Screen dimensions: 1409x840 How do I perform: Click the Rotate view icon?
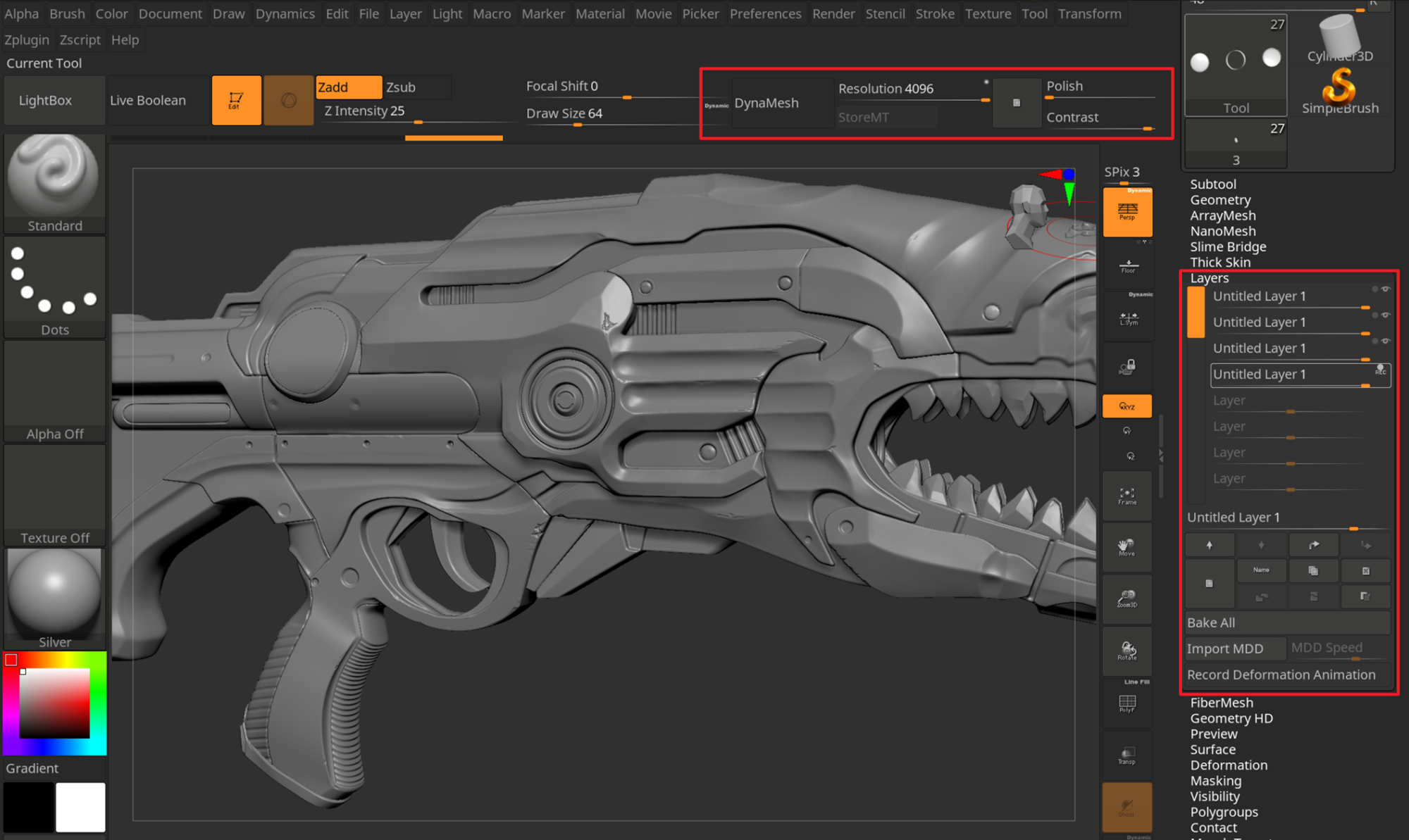tap(1127, 651)
